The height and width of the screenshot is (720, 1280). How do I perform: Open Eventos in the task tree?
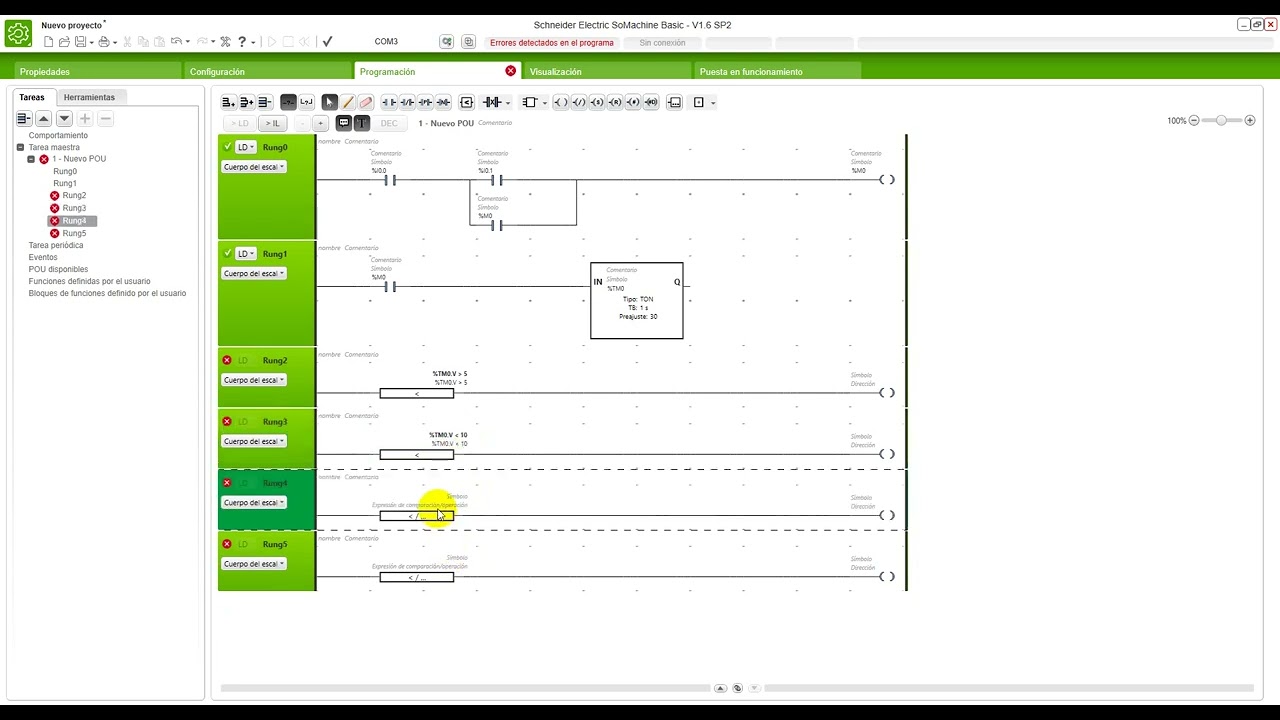point(43,257)
